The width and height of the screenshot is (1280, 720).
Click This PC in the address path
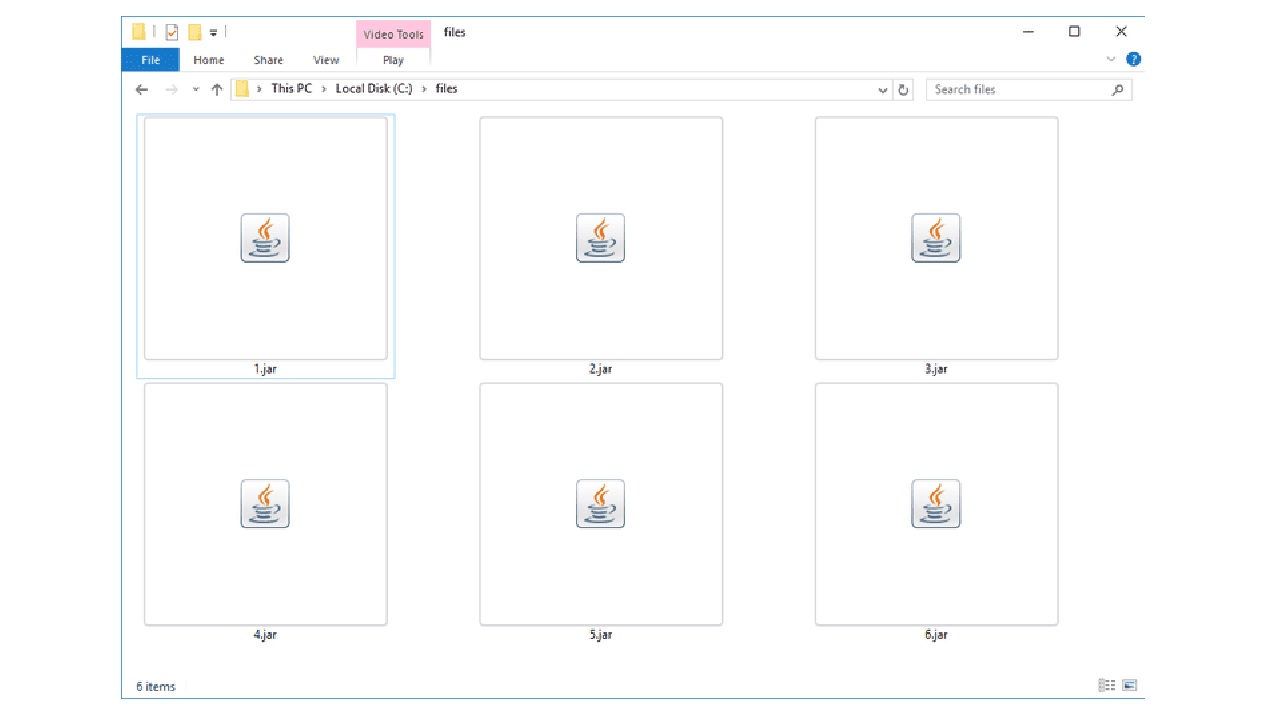[291, 89]
